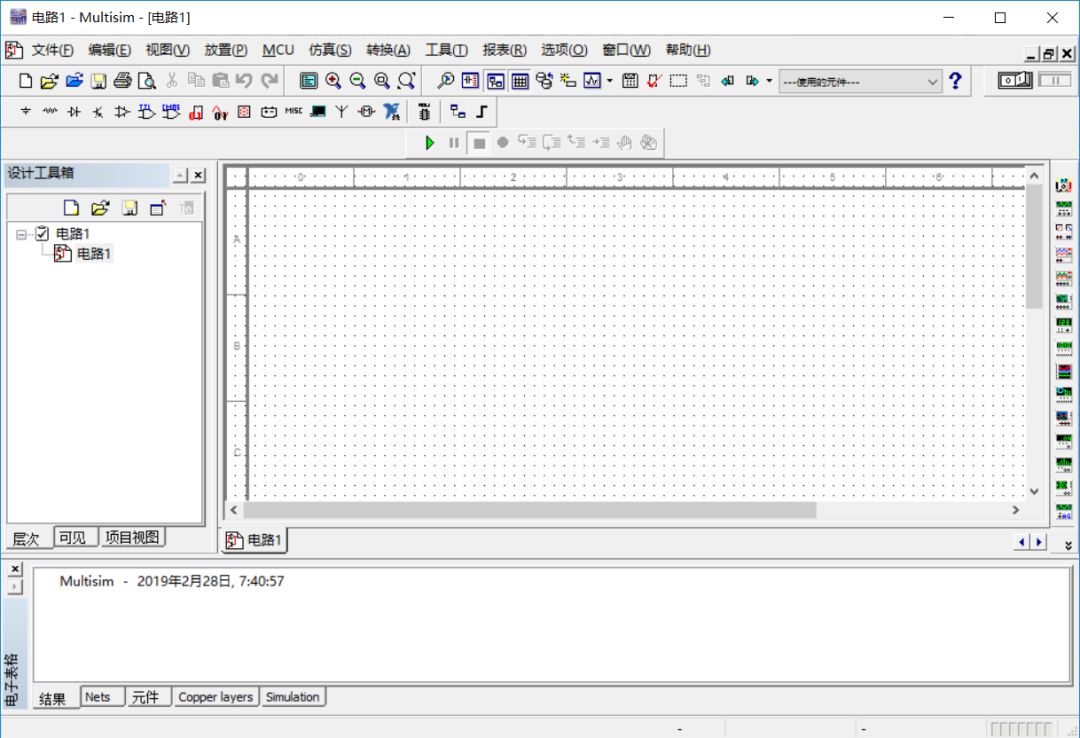Expand the analysis list arrow beside Grapher

[x=610, y=81]
